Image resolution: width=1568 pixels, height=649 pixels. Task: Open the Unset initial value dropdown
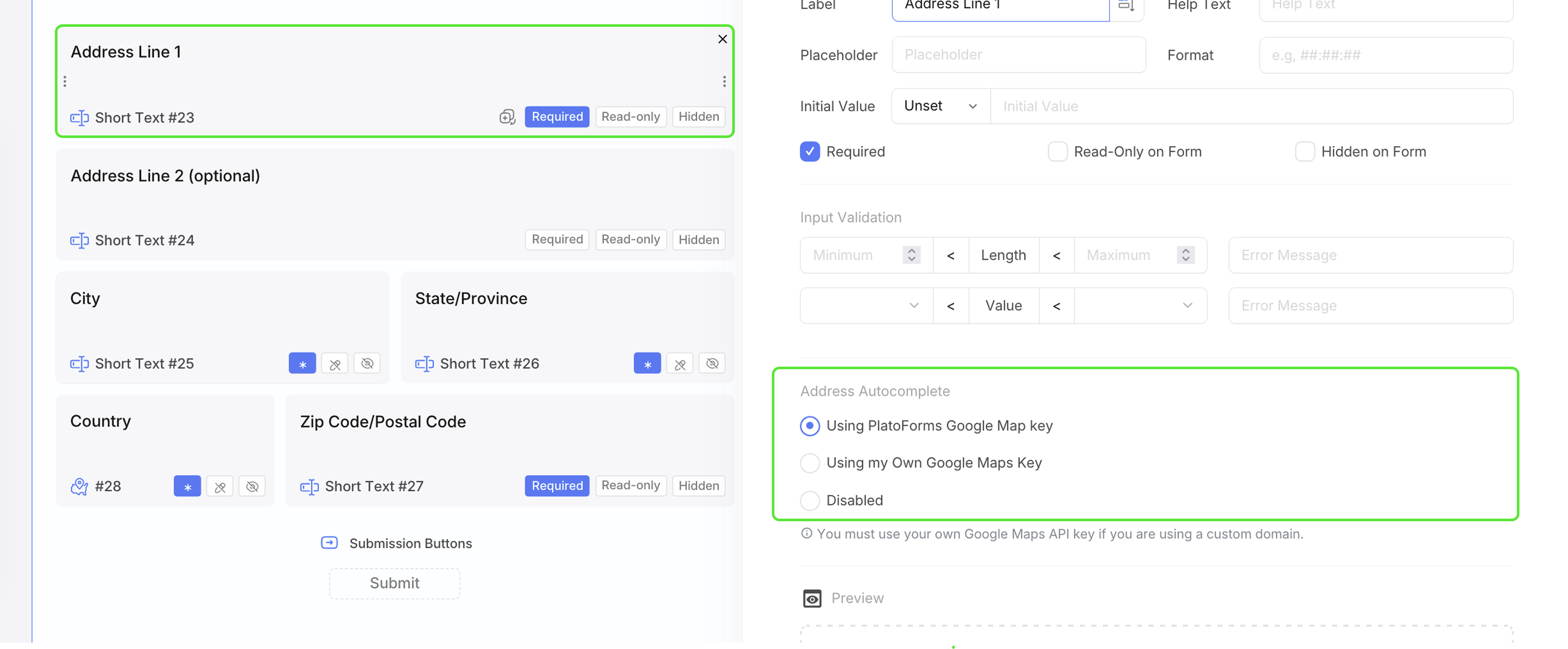pyautogui.click(x=941, y=106)
